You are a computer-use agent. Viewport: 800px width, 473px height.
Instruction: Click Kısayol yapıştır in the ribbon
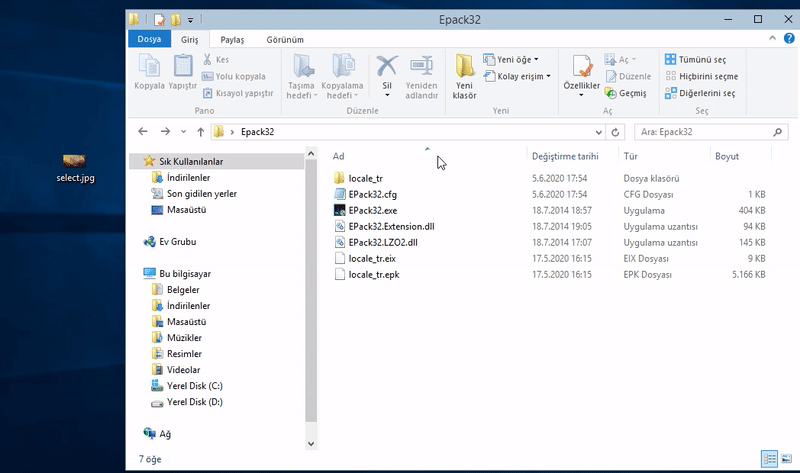[238, 93]
